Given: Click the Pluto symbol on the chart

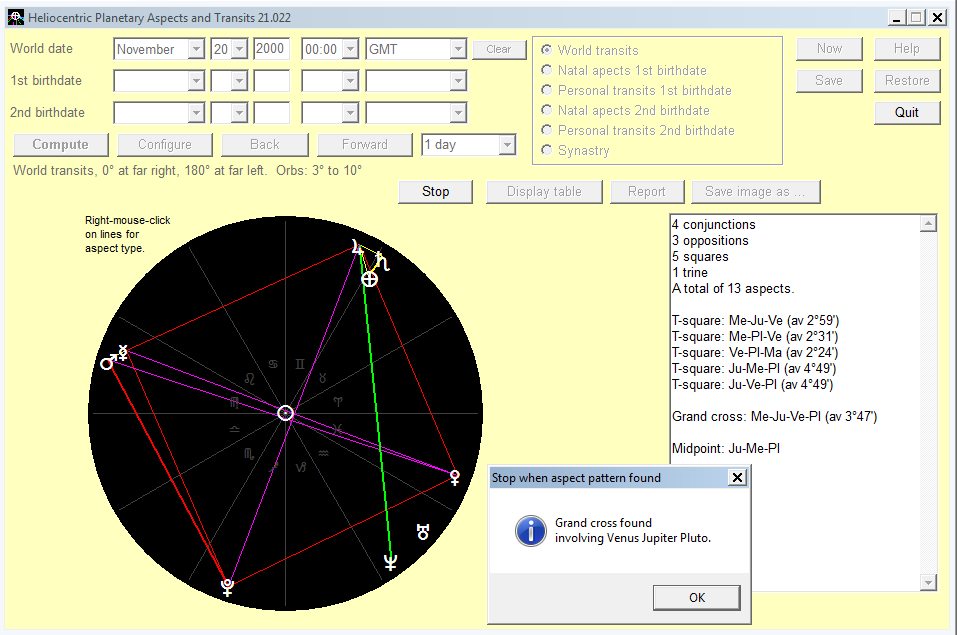Looking at the screenshot, I should [227, 587].
